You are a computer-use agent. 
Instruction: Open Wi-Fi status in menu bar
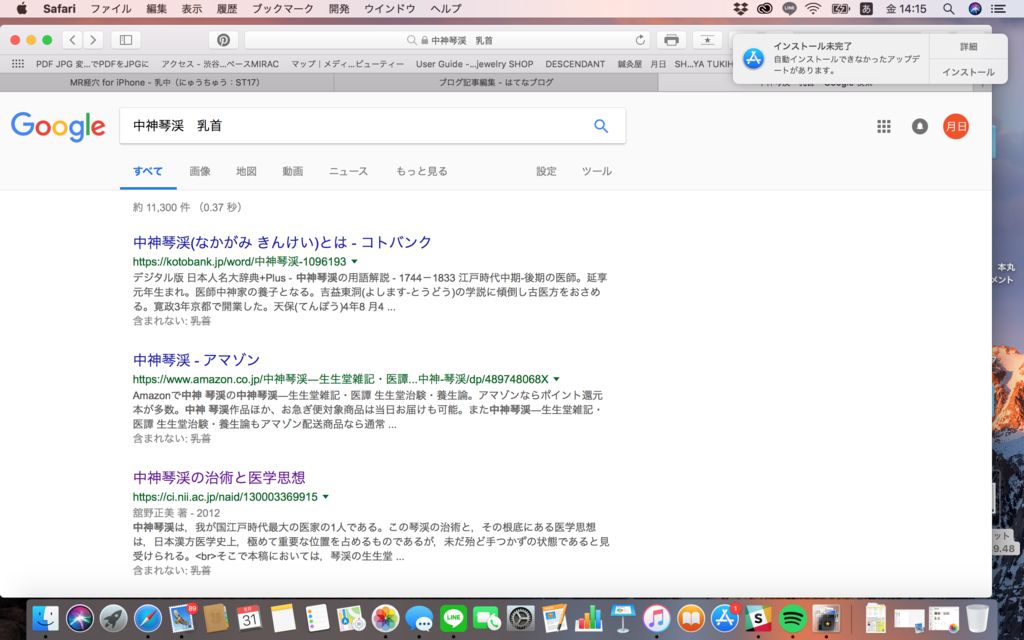pyautogui.click(x=813, y=8)
